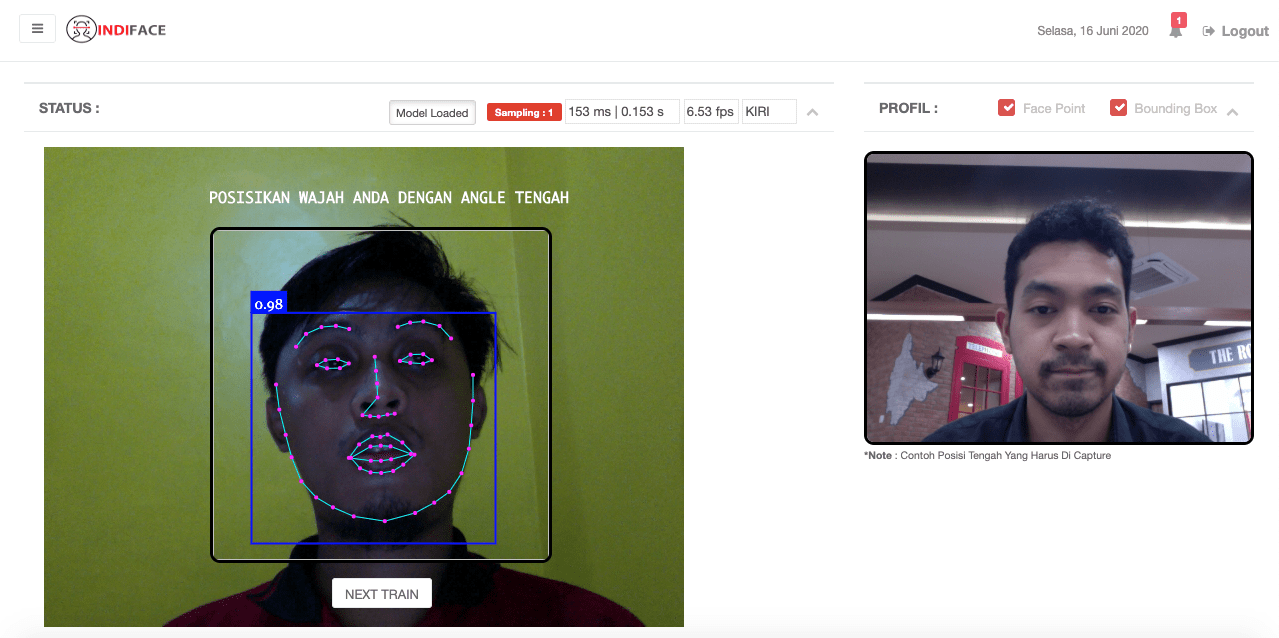Collapse the STATUS panel chevron

pos(812,112)
